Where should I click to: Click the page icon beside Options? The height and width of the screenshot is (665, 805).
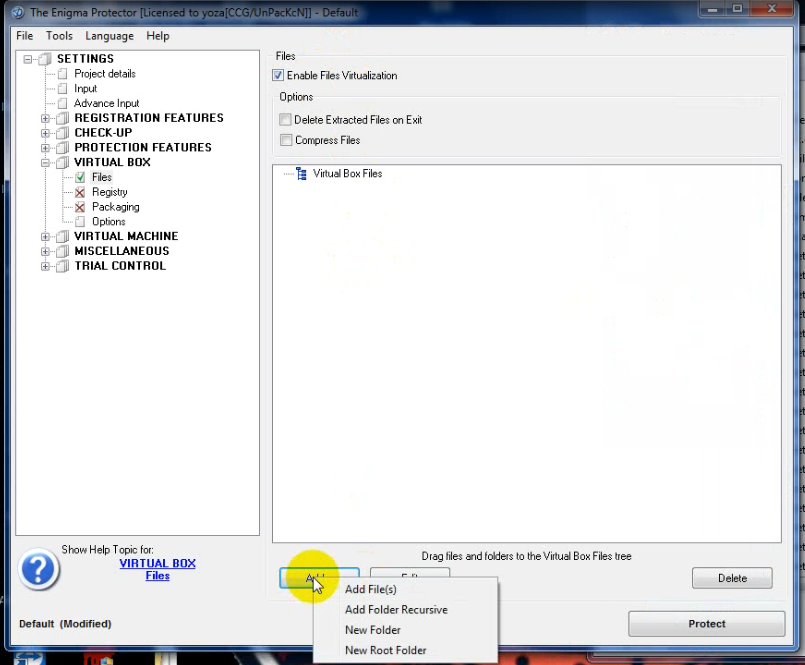(x=80, y=222)
